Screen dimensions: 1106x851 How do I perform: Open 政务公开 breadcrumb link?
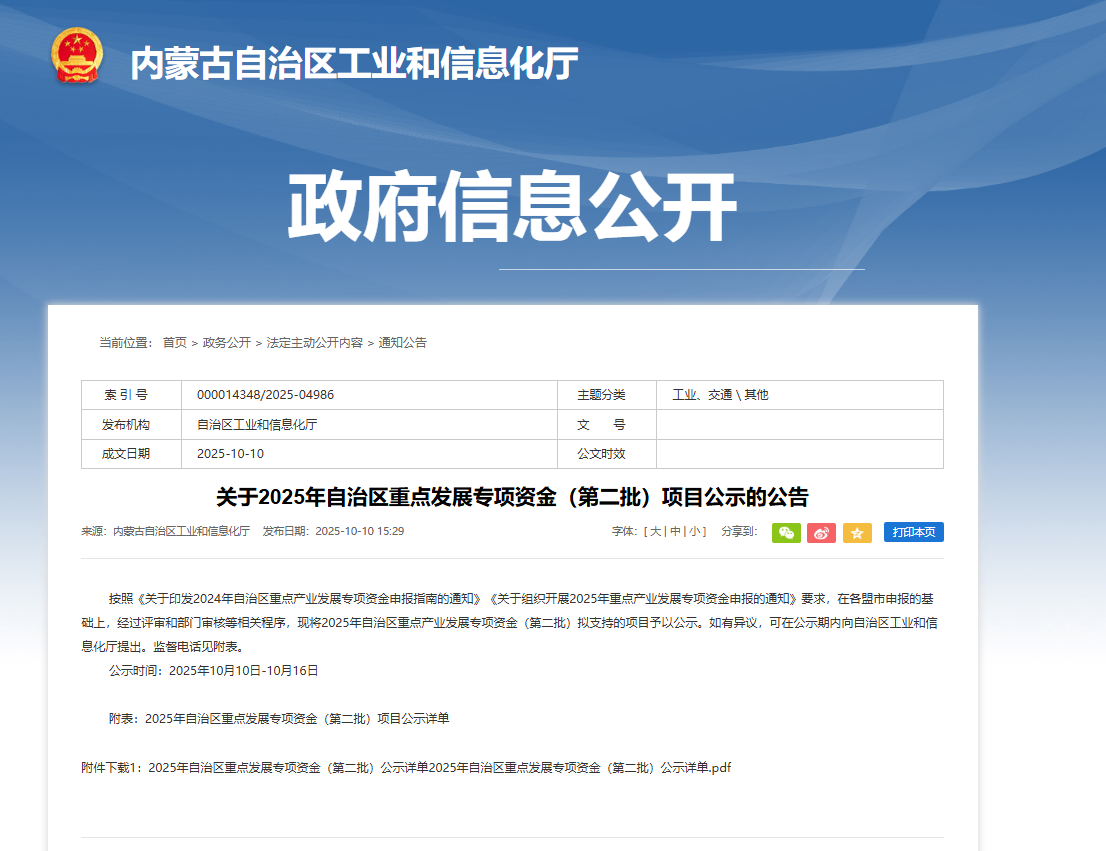(x=226, y=343)
